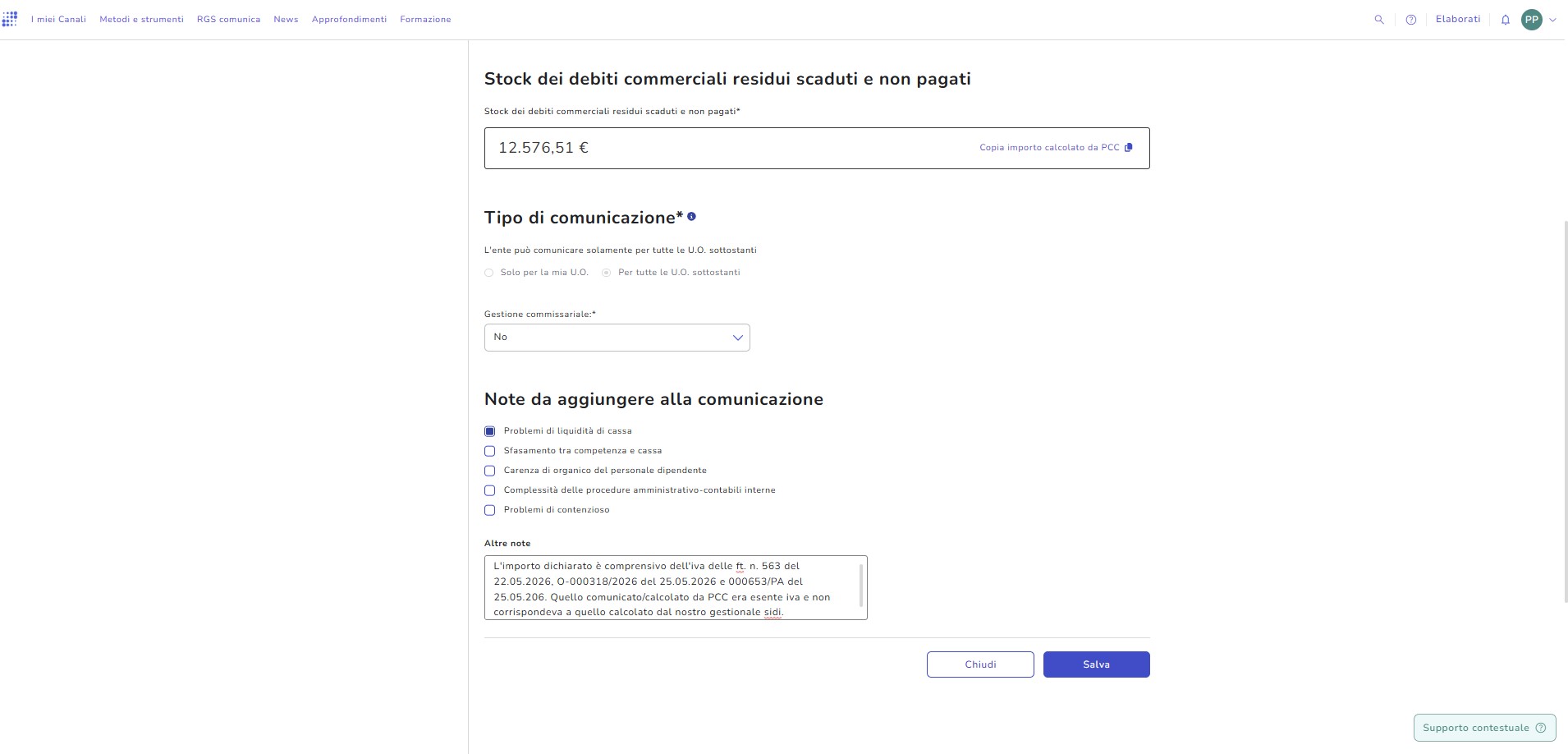Open the Supporto contestuale help widget
The image size is (1568, 754).
[x=1484, y=728]
